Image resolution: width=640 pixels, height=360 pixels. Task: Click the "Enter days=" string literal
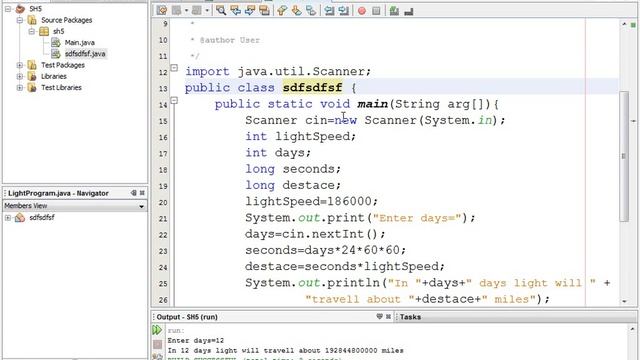tap(417, 218)
